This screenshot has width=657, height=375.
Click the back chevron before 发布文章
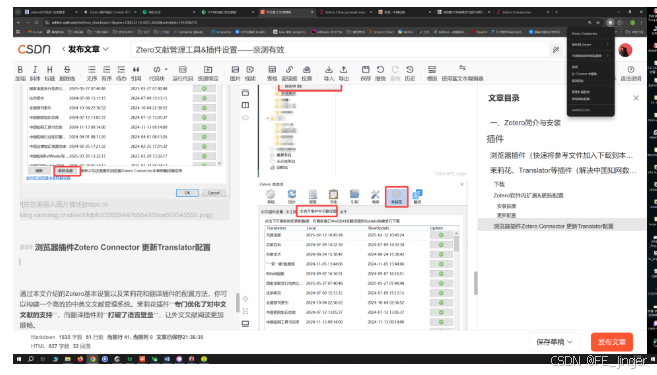(x=63, y=49)
